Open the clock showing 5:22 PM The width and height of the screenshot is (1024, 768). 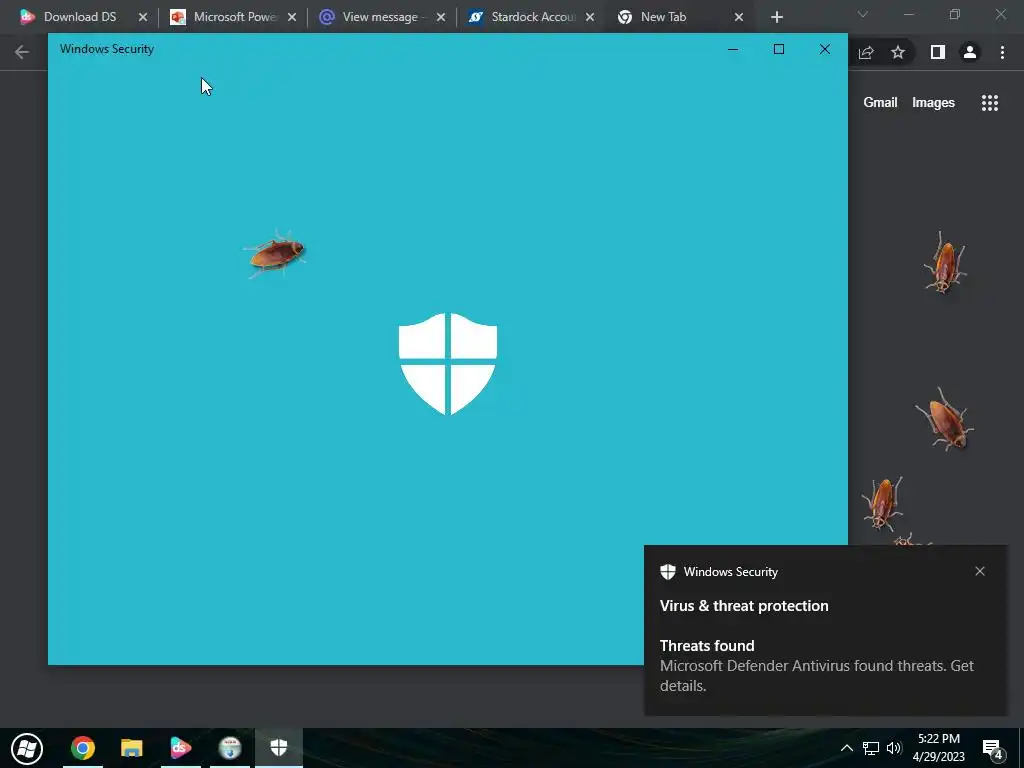coord(938,748)
